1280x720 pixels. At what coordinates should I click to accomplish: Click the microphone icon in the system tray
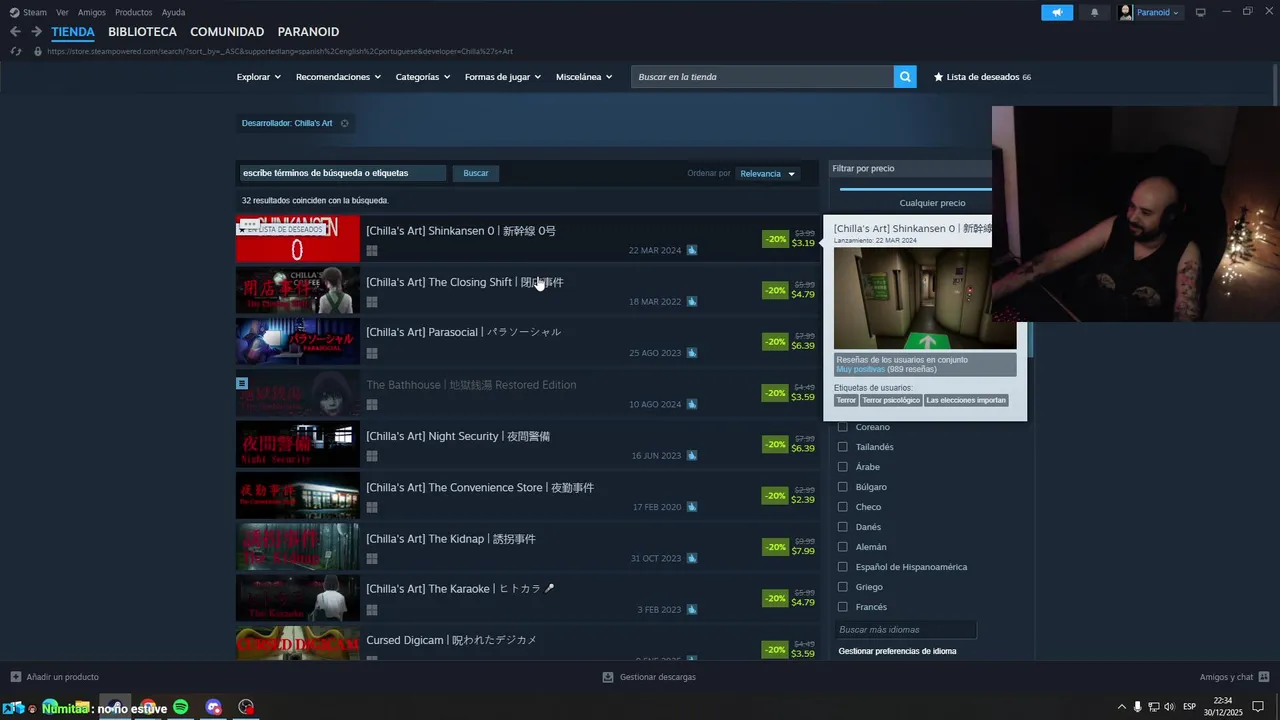pos(1137,707)
